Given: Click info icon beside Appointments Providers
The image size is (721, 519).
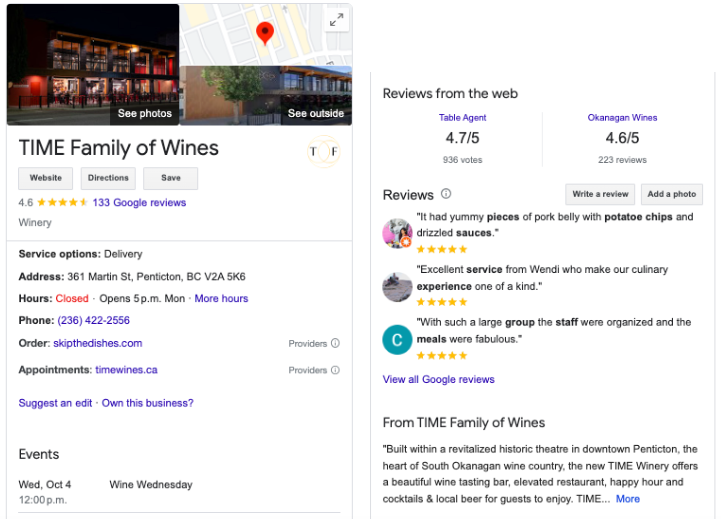Looking at the screenshot, I should (x=335, y=370).
